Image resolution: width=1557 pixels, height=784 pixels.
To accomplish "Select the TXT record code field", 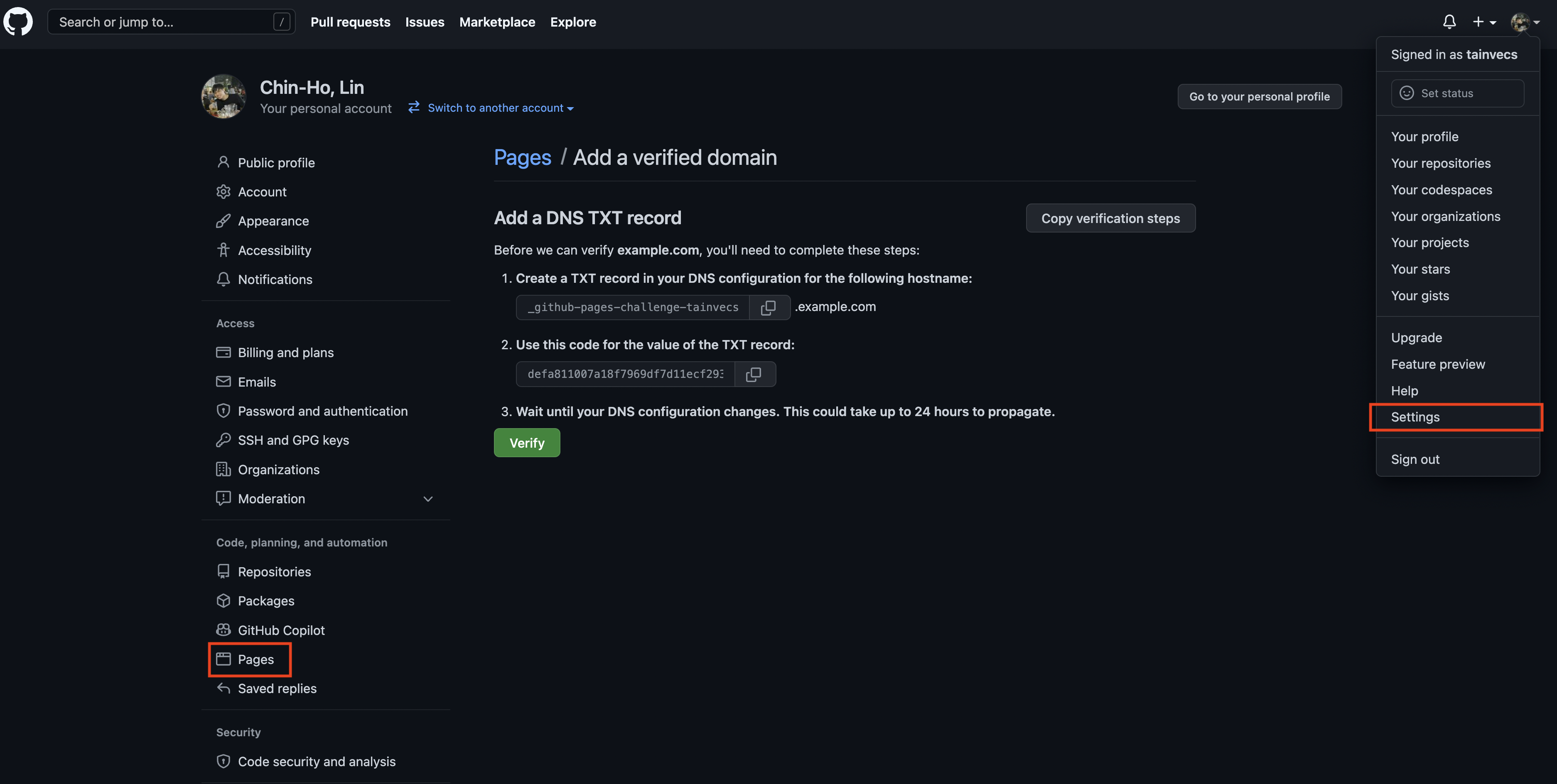I will pos(625,374).
